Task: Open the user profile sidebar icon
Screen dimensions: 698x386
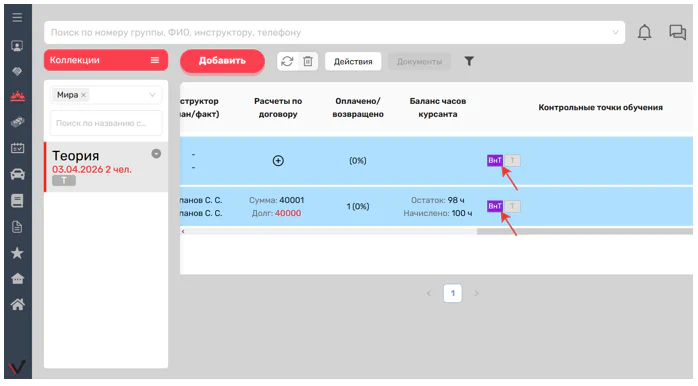Action: (x=17, y=46)
